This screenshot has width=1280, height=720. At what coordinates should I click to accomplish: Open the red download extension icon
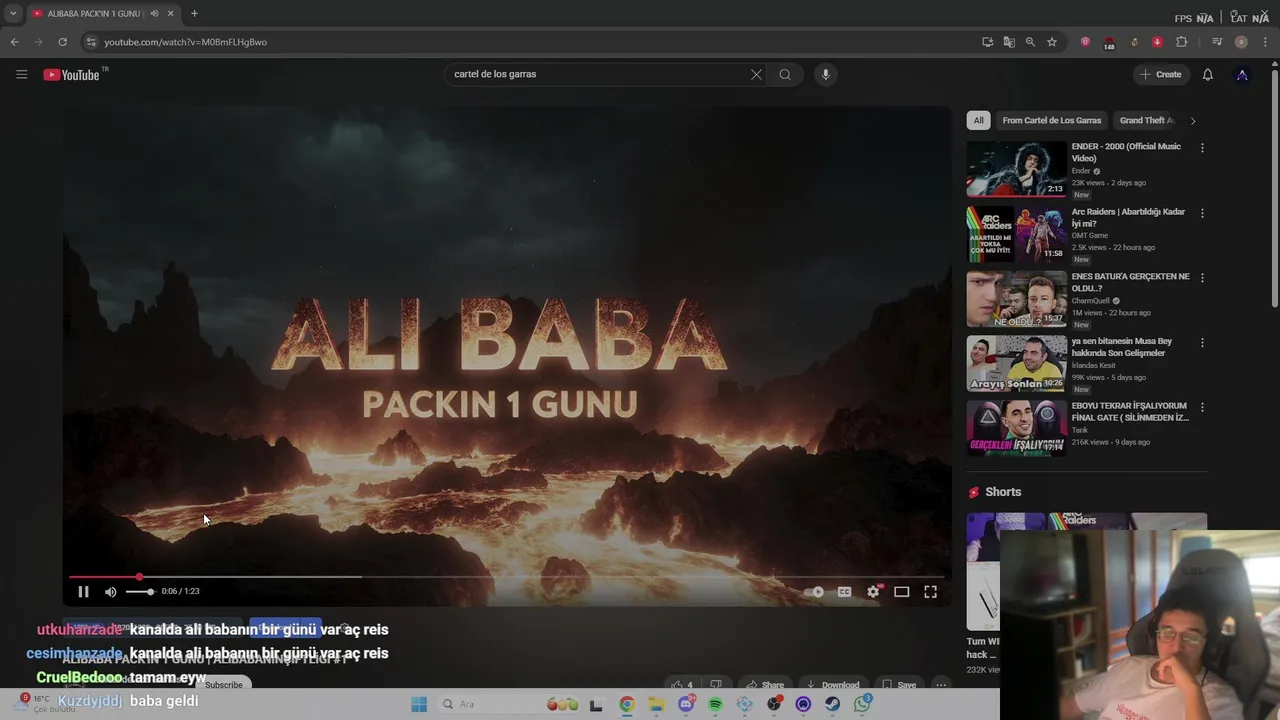pos(1157,42)
